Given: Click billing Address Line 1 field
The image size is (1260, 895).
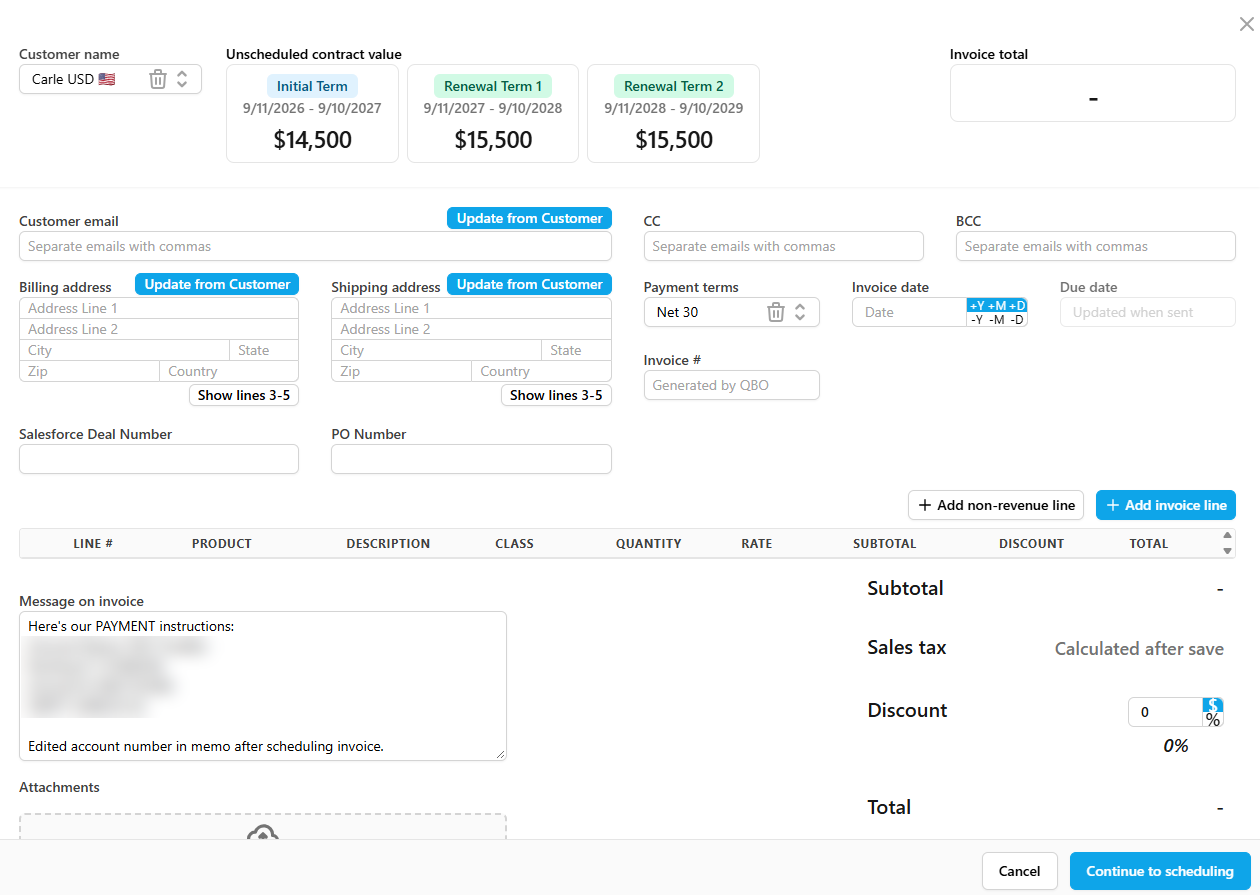Looking at the screenshot, I should point(159,308).
